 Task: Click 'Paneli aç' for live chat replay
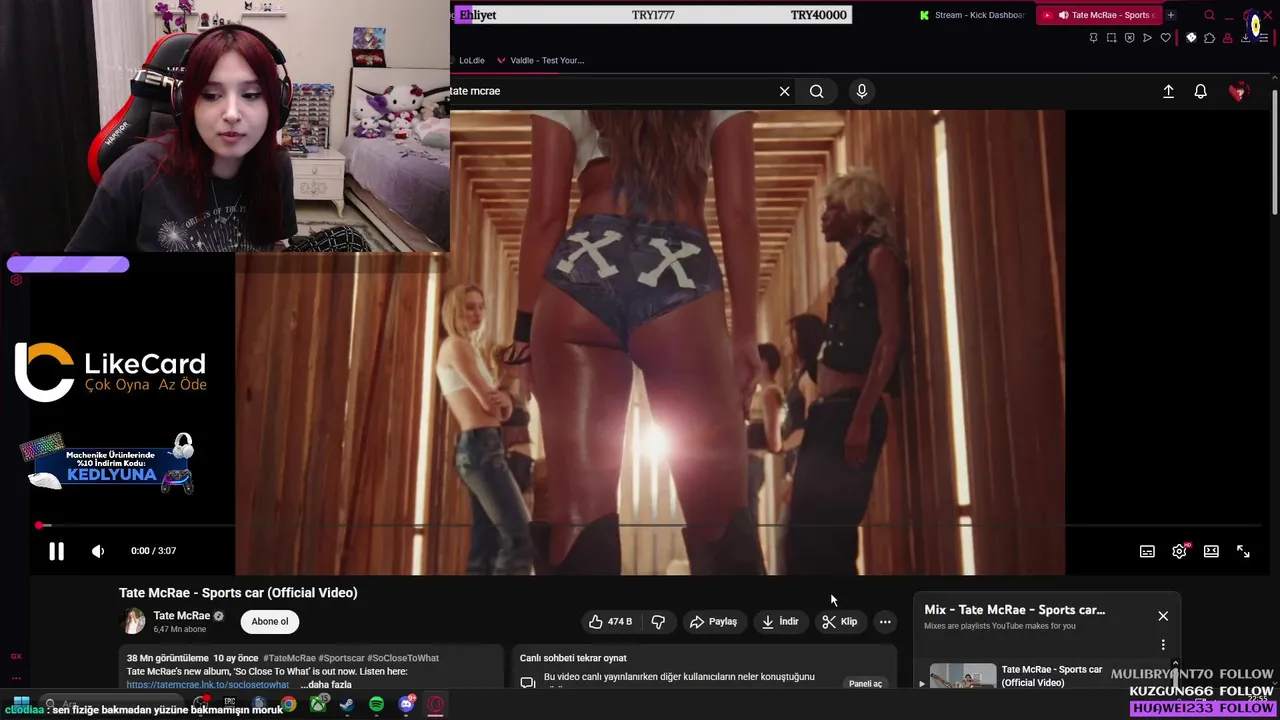pos(865,684)
